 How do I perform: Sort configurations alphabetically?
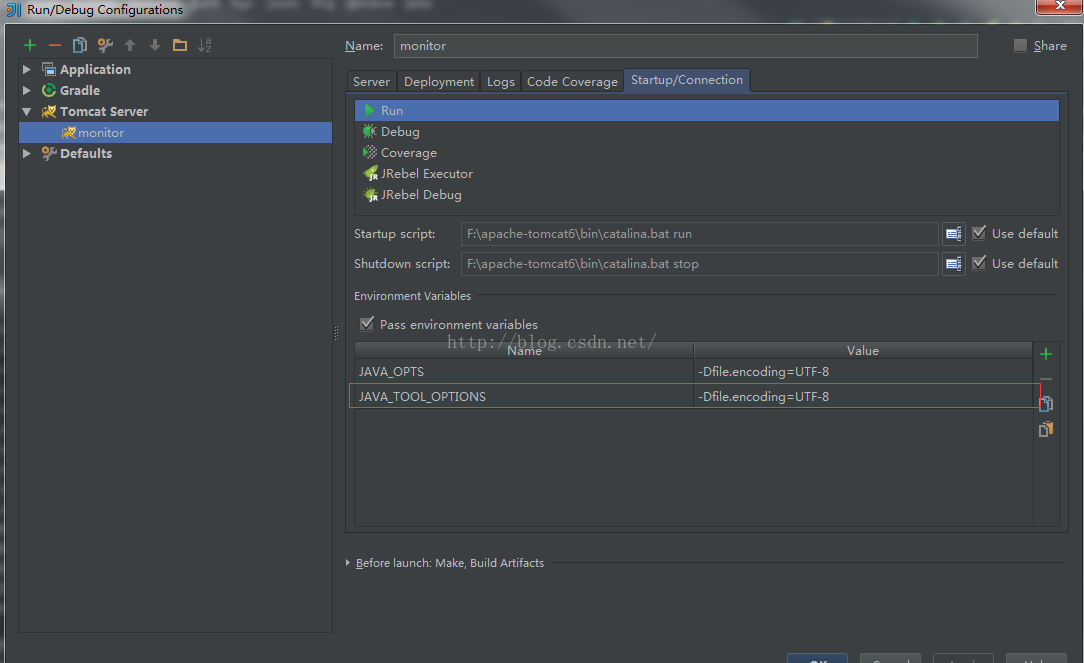click(205, 46)
